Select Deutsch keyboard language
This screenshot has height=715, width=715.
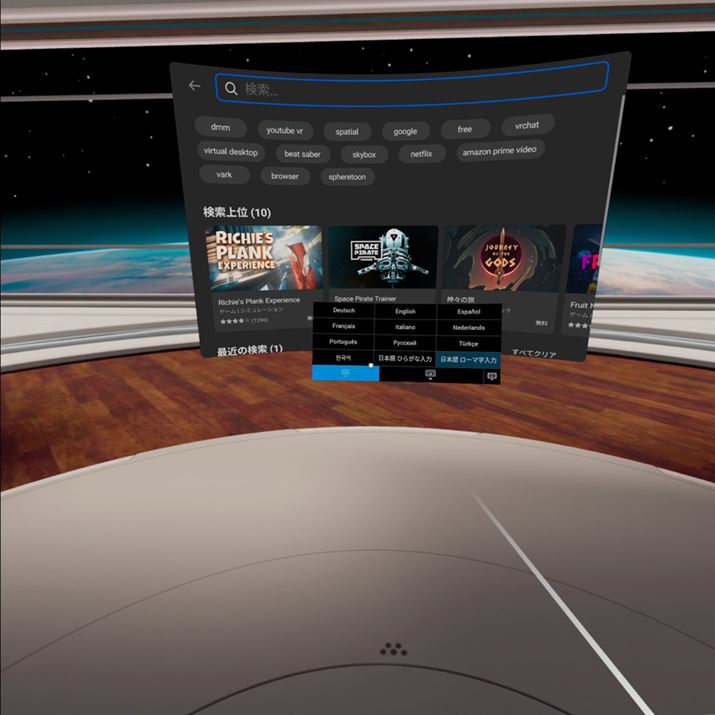coord(344,310)
